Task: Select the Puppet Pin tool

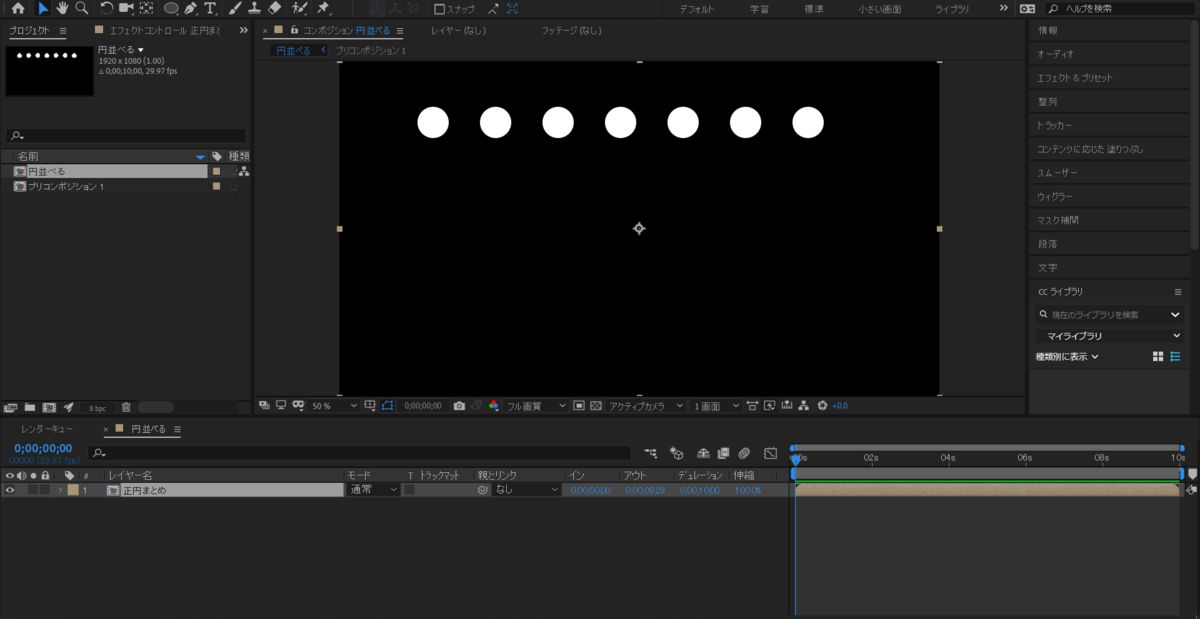Action: coord(323,8)
